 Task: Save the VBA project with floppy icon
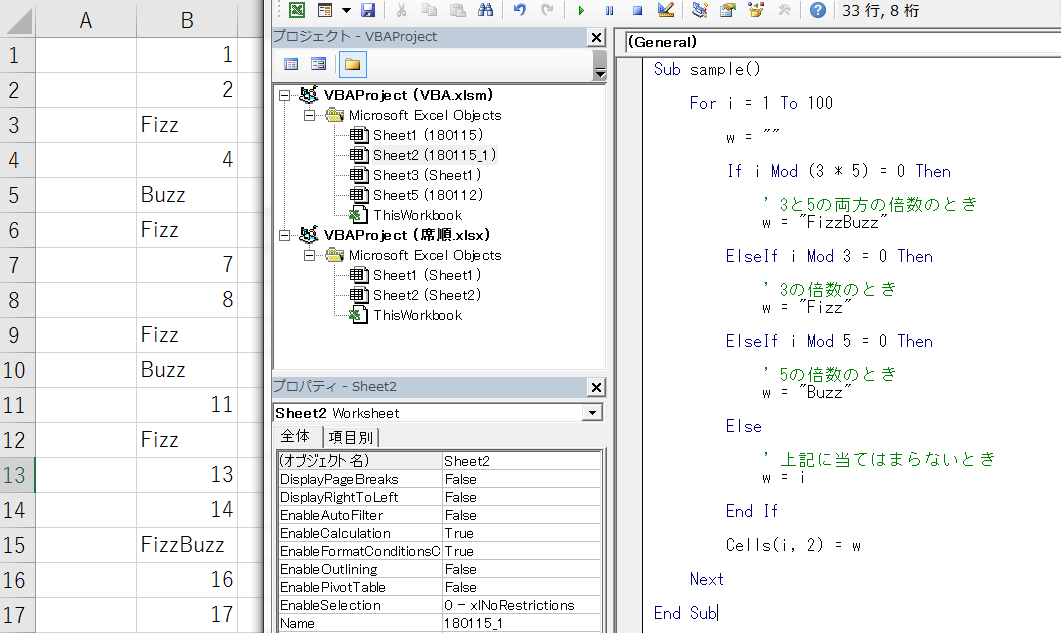(368, 10)
